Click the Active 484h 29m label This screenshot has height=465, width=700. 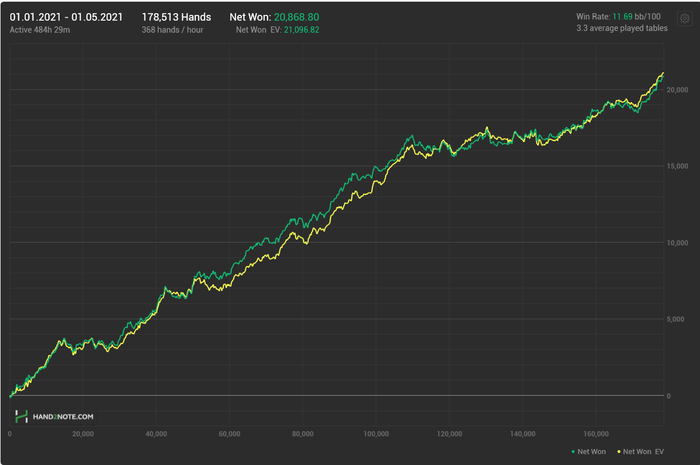pyautogui.click(x=40, y=30)
